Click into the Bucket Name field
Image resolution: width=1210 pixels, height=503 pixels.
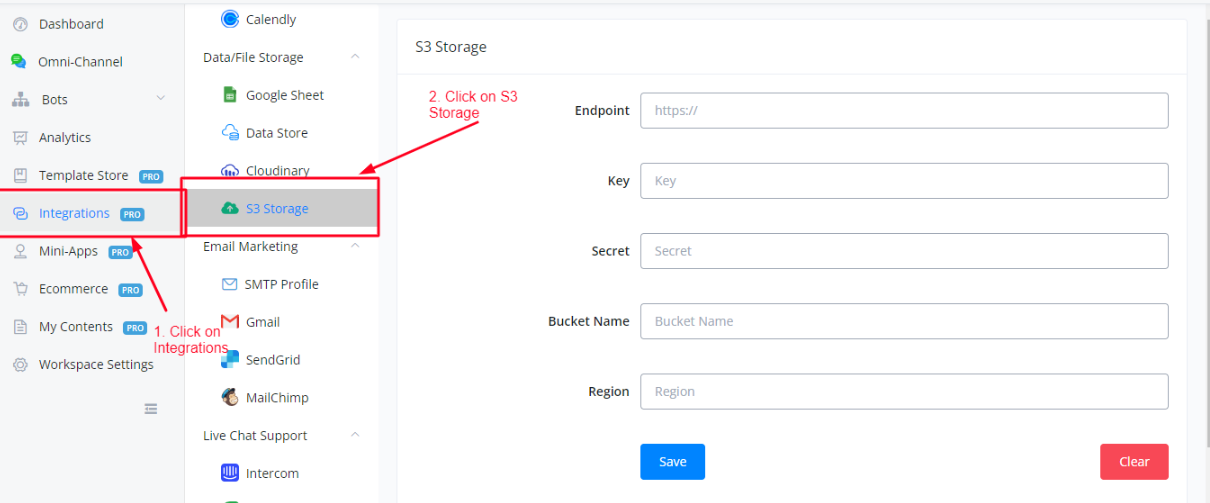pyautogui.click(x=904, y=321)
